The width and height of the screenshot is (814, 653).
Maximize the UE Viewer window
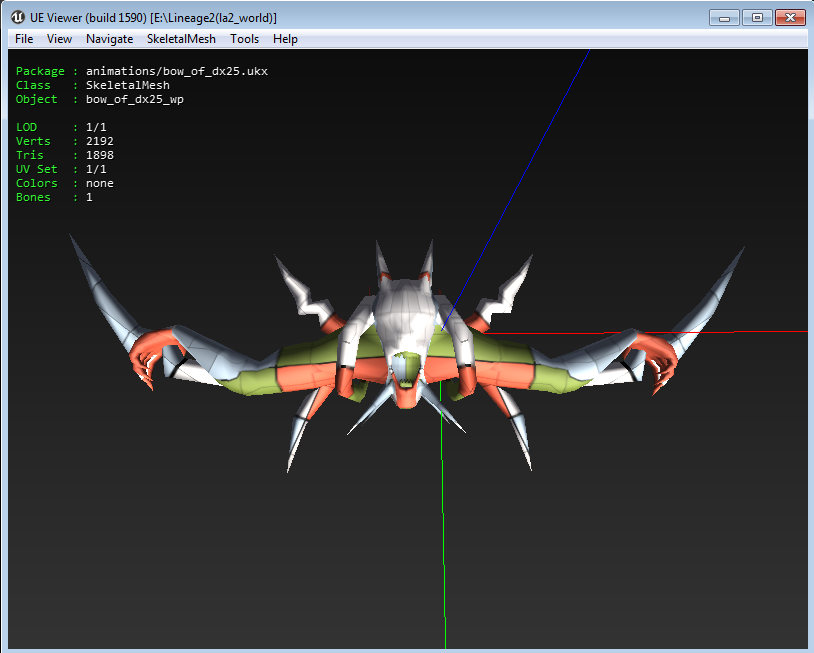(757, 18)
